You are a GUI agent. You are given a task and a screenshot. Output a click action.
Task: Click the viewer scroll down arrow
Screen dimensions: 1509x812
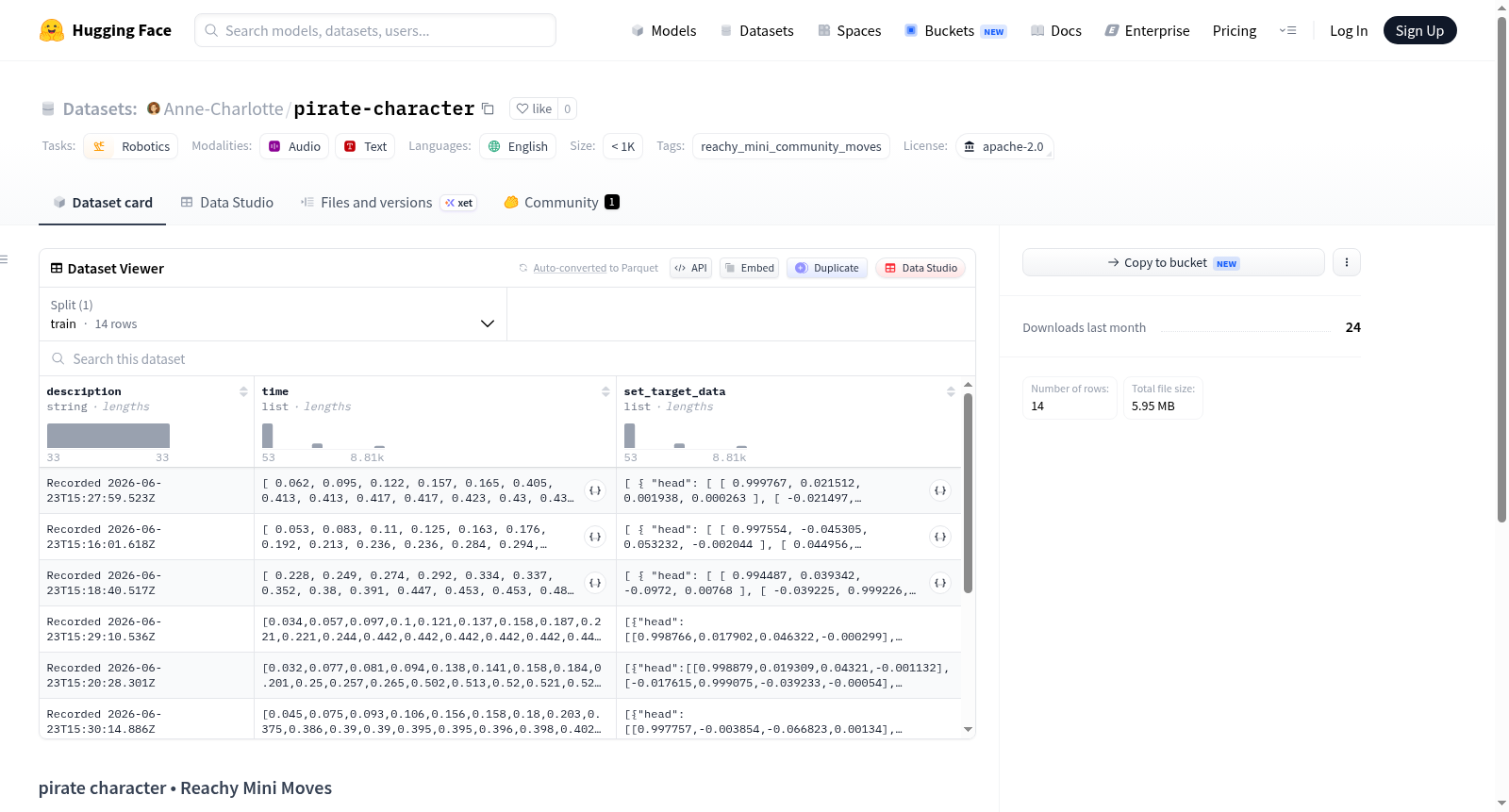click(x=969, y=729)
